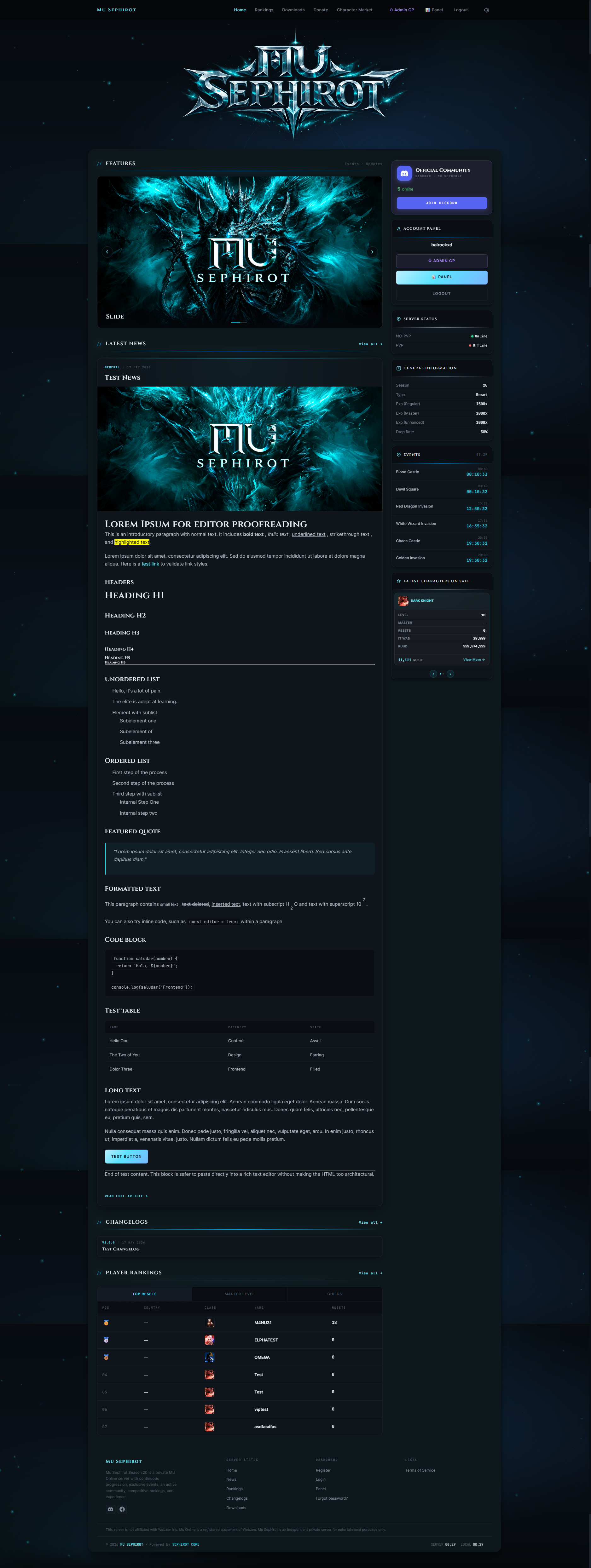This screenshot has width=591, height=1568.
Task: Go to previous slide in Features carousel
Action: click(x=107, y=251)
